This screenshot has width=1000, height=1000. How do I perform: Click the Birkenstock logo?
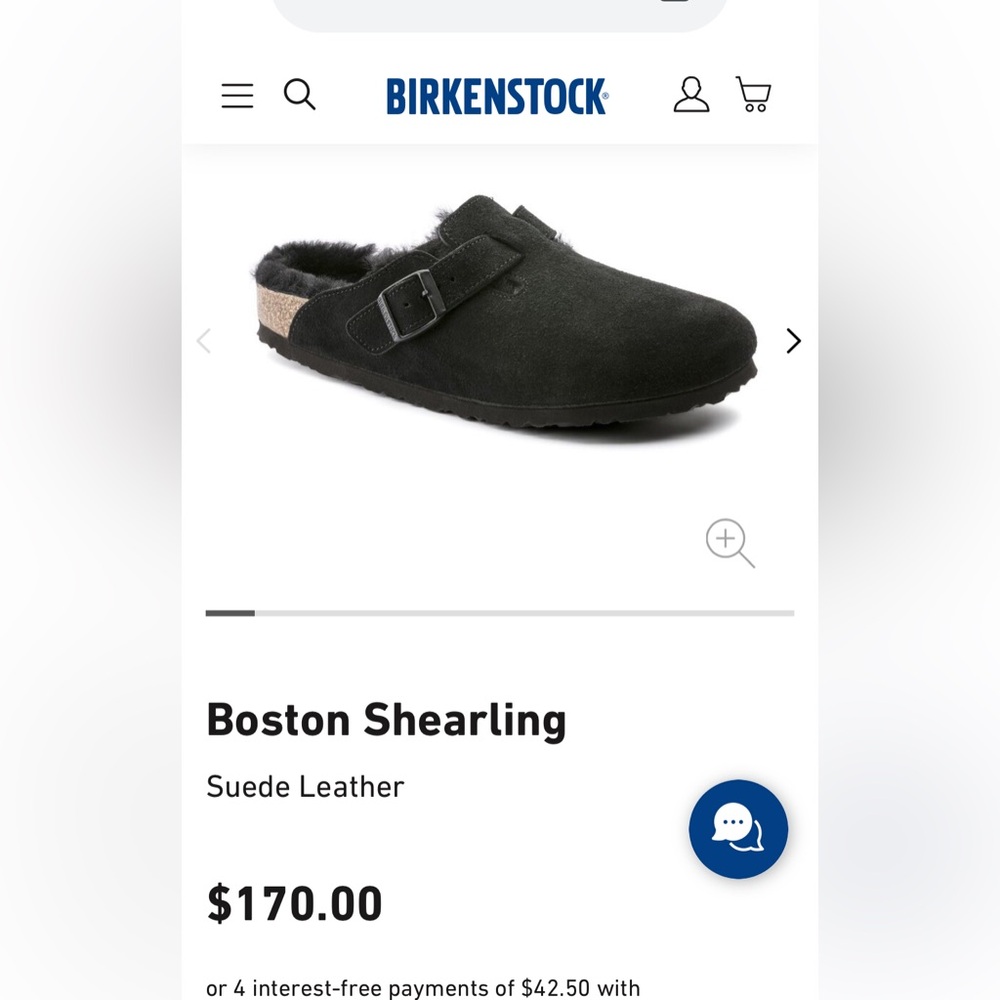tap(497, 93)
